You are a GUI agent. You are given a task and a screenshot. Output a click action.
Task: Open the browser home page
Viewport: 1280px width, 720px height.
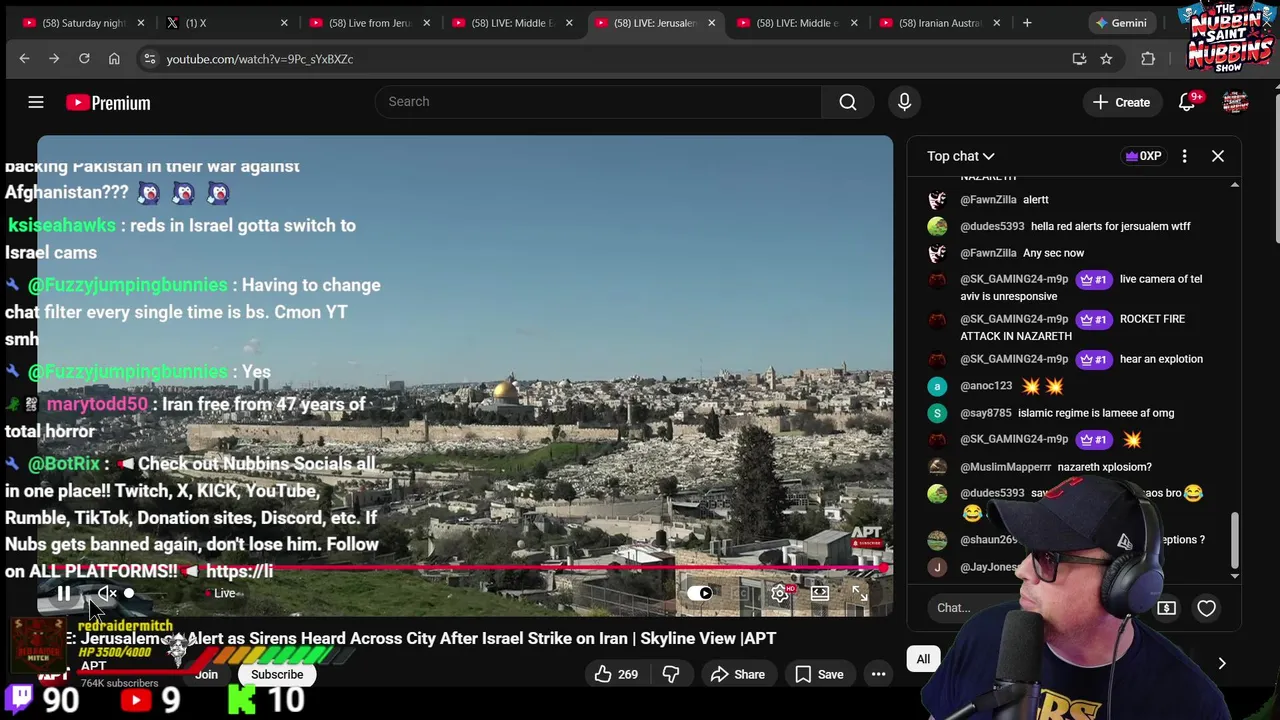pos(114,59)
